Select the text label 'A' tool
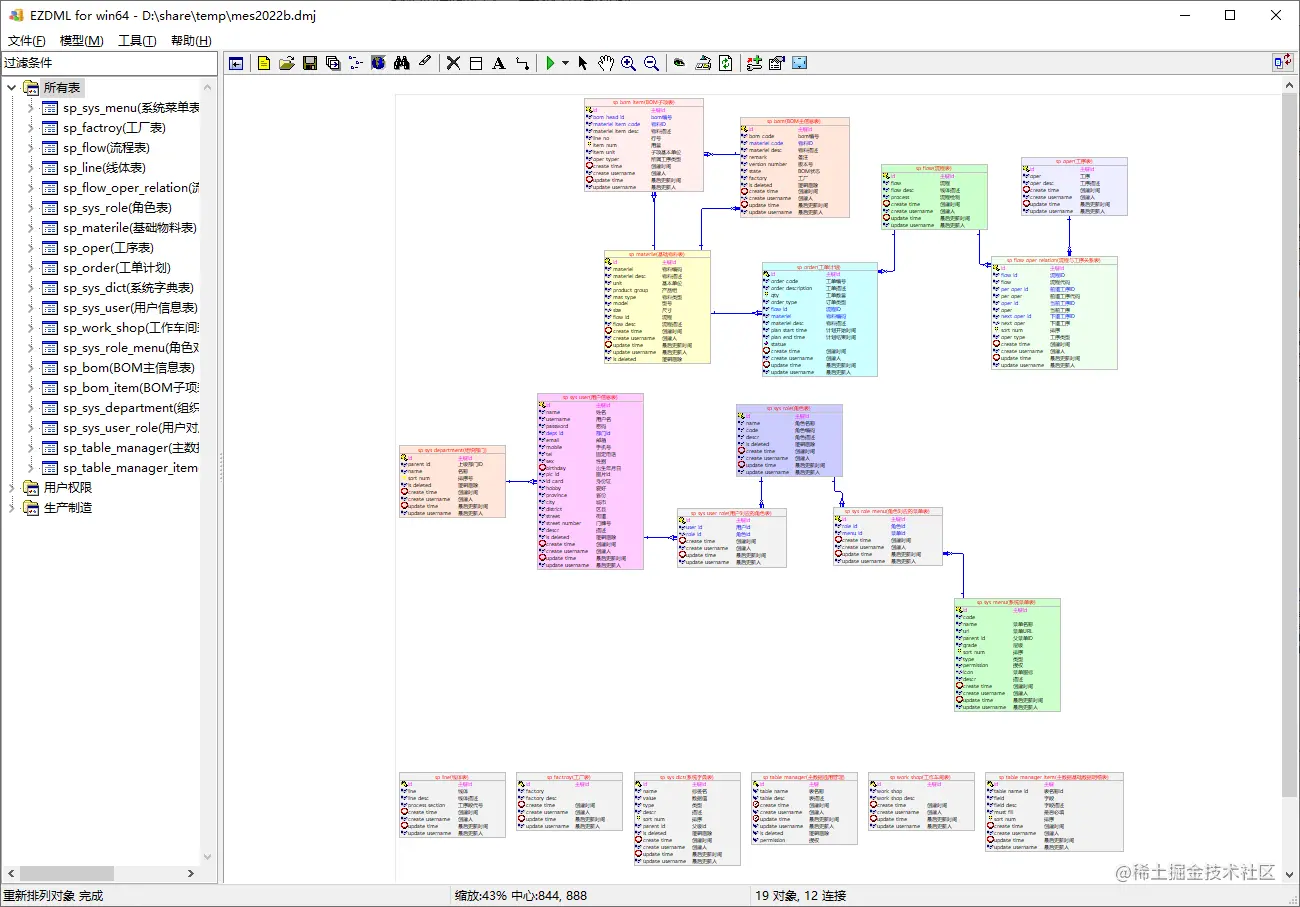 click(x=498, y=63)
